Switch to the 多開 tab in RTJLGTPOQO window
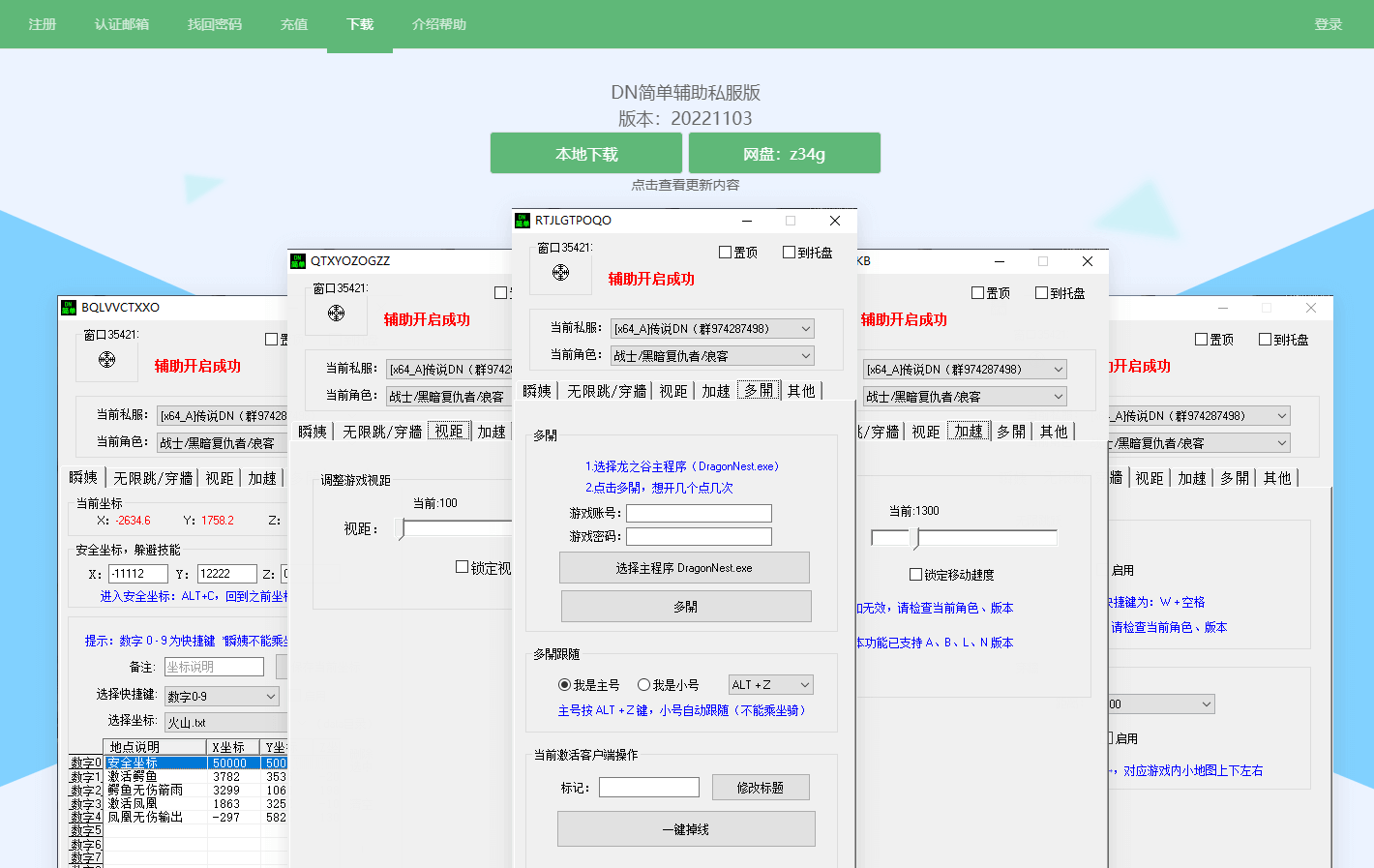The width and height of the screenshot is (1374, 868). pos(759,391)
